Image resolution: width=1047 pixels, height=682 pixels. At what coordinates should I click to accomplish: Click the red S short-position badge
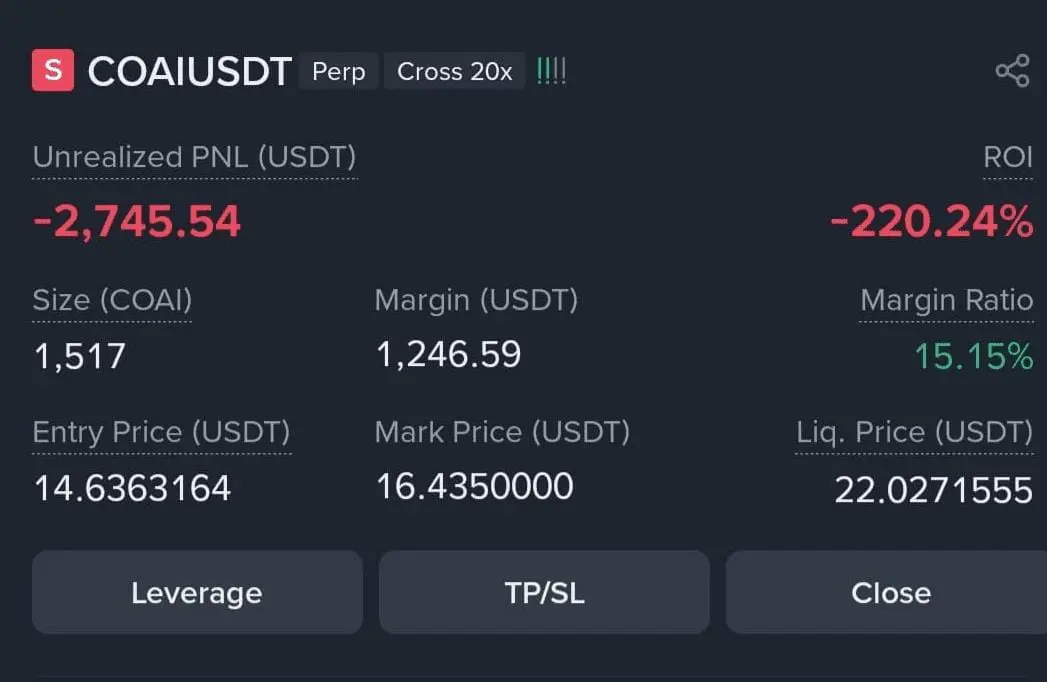[53, 71]
